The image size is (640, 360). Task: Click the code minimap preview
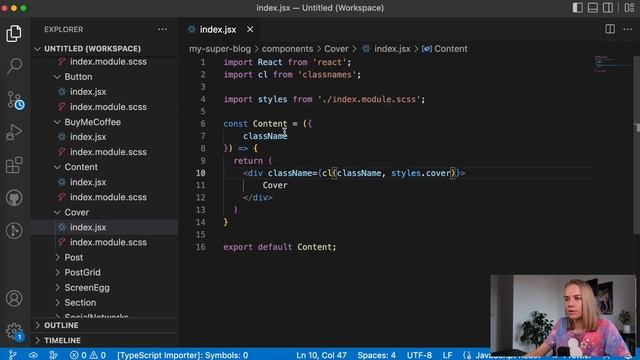coord(611,64)
